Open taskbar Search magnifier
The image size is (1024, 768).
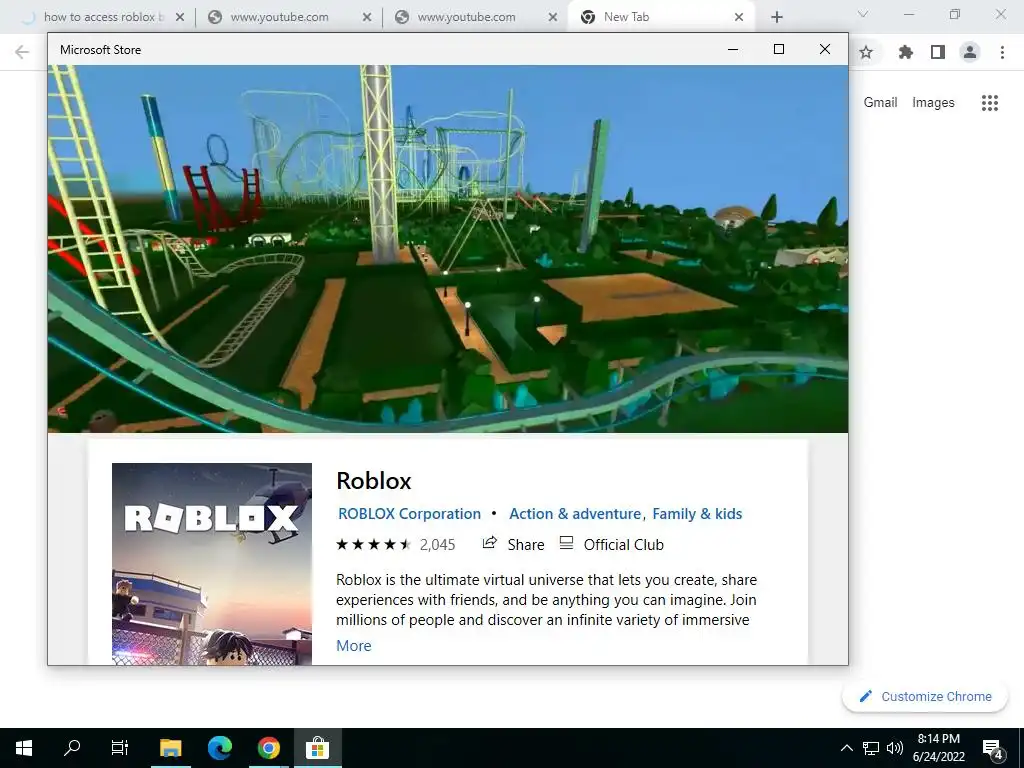click(72, 748)
